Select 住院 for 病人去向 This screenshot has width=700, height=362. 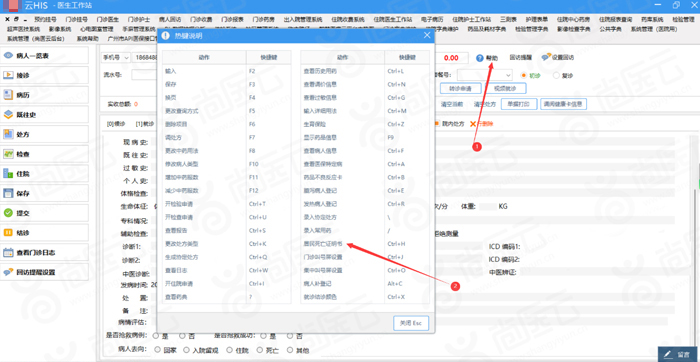tap(230, 350)
